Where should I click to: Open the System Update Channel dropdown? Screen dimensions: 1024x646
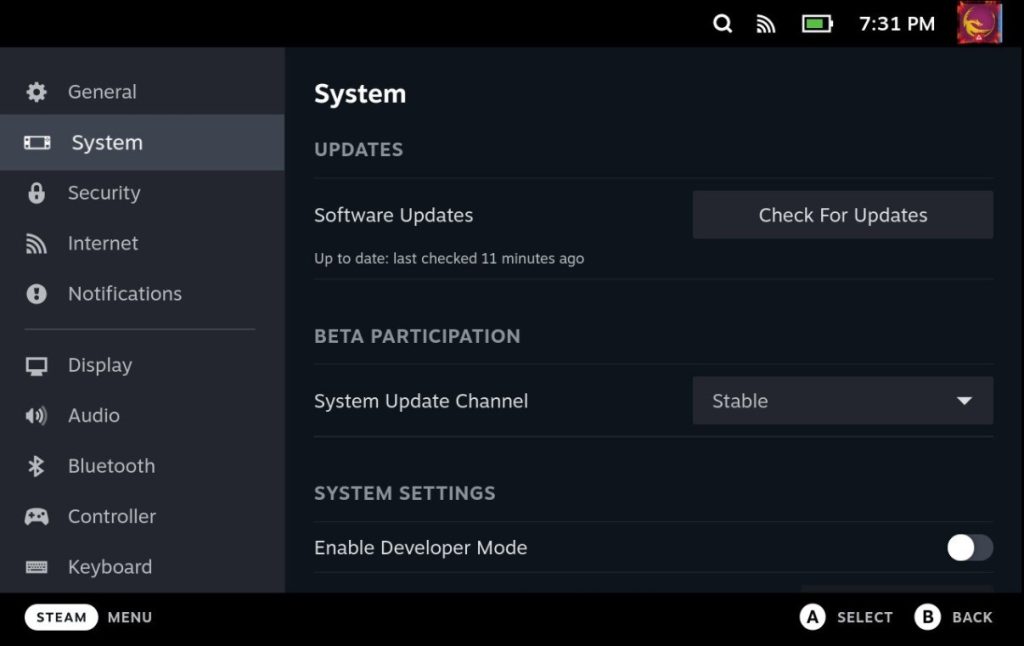pos(842,400)
